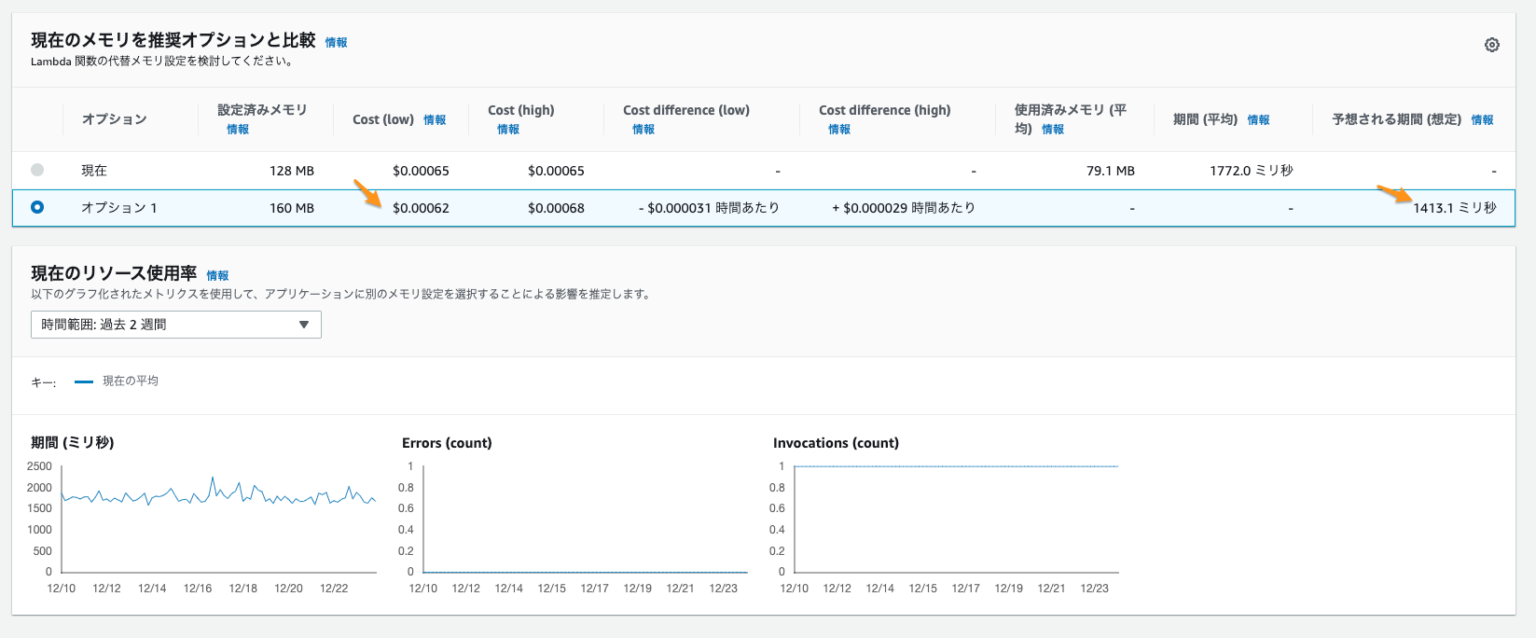
Task: Click 情報 link under 設定済みメモリ header
Action: click(x=240, y=129)
